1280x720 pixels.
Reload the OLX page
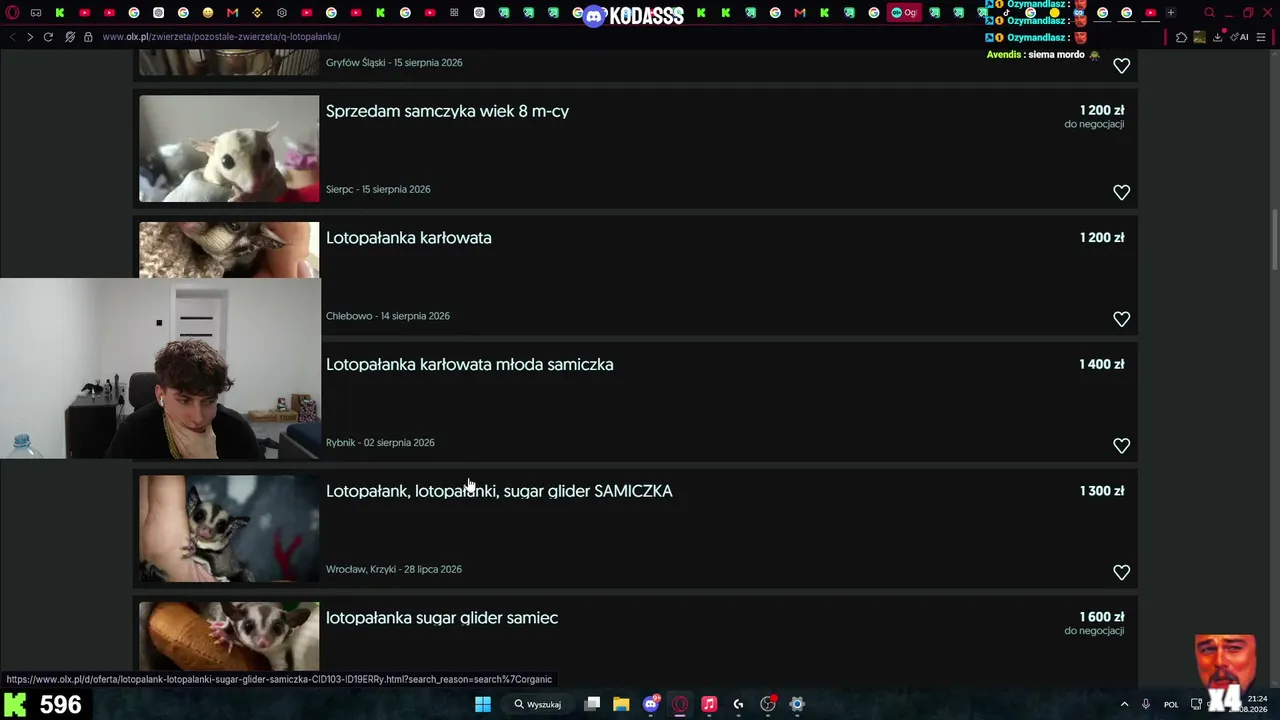[48, 37]
